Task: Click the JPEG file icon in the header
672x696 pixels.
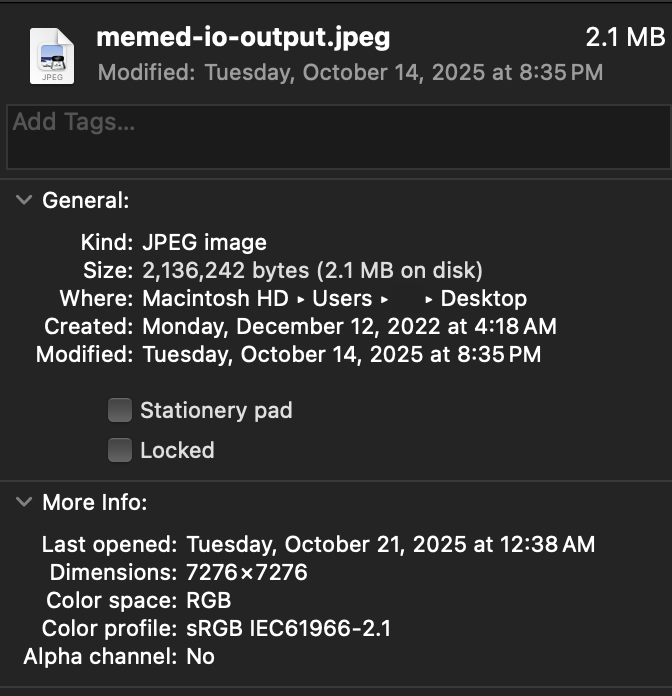Action: (51, 55)
